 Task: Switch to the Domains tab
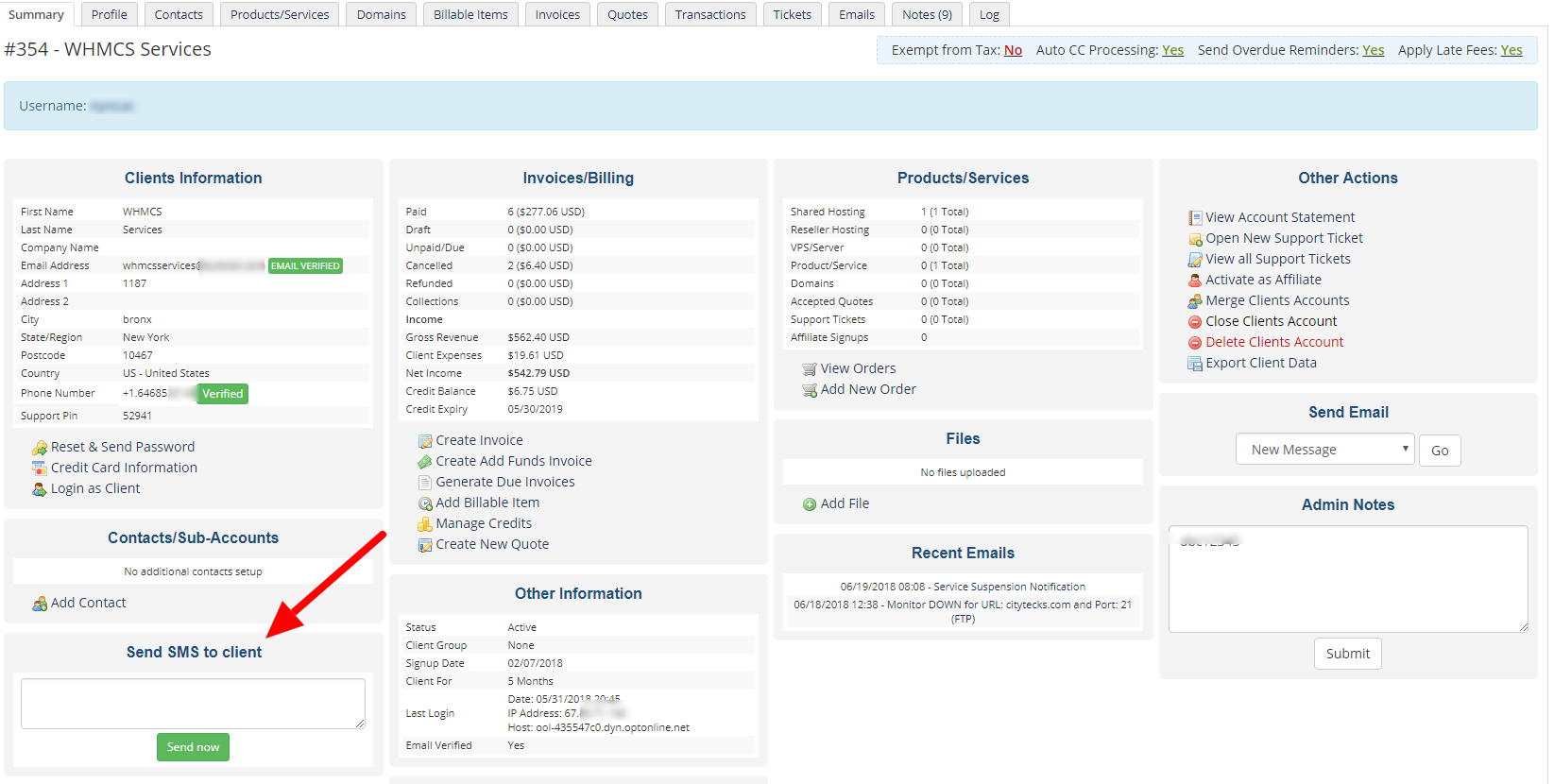382,14
